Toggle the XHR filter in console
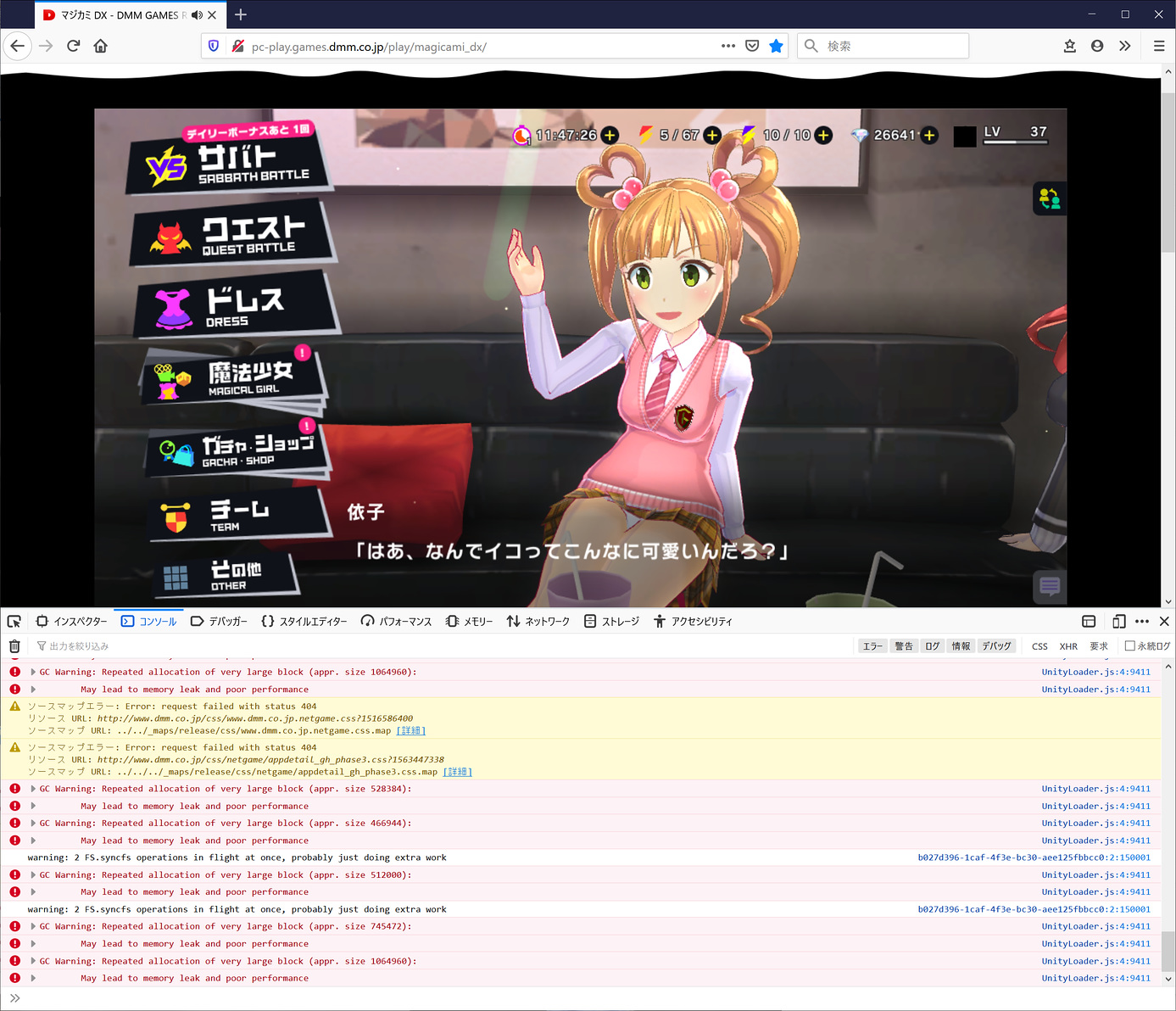This screenshot has height=1011, width=1176. pos(1068,646)
